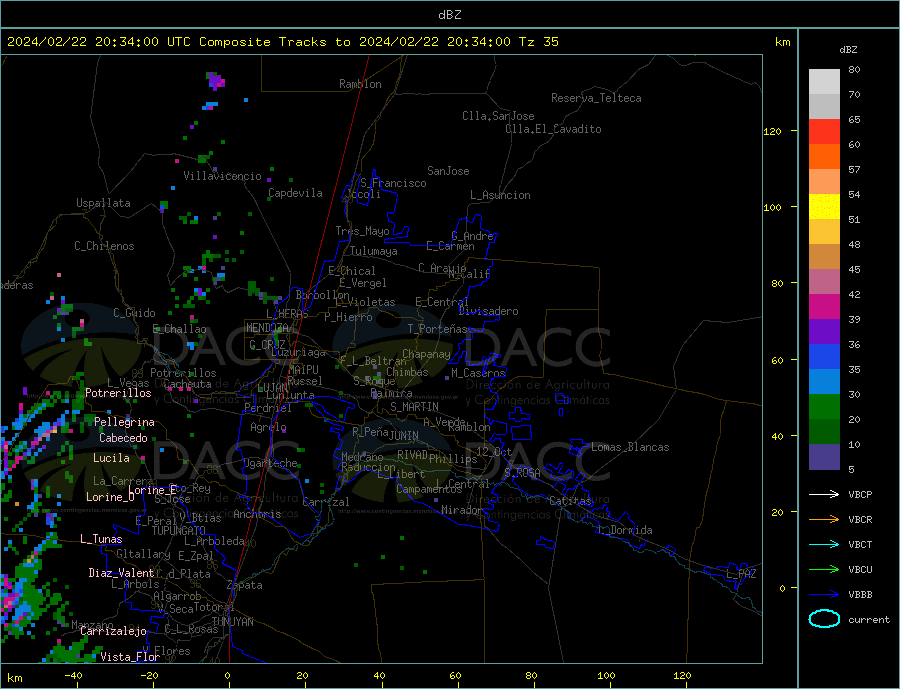Image resolution: width=900 pixels, height=689 pixels.
Task: Click the pink Potrerillos station label
Action: [118, 393]
